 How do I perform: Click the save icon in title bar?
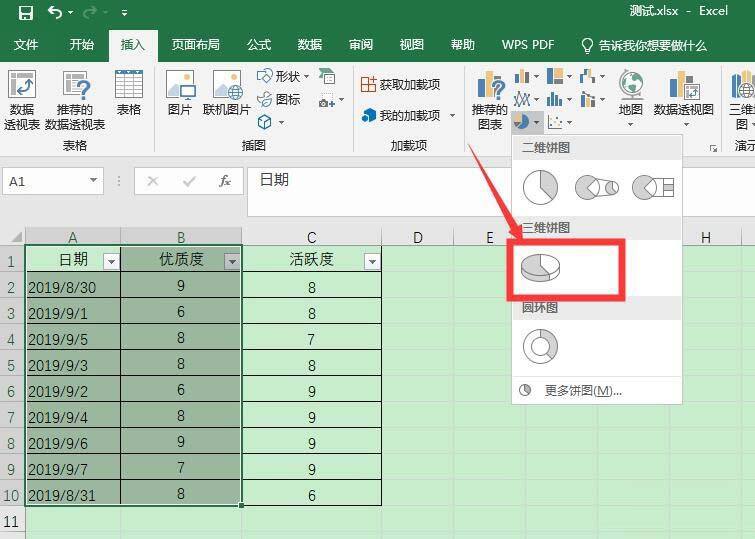(25, 13)
